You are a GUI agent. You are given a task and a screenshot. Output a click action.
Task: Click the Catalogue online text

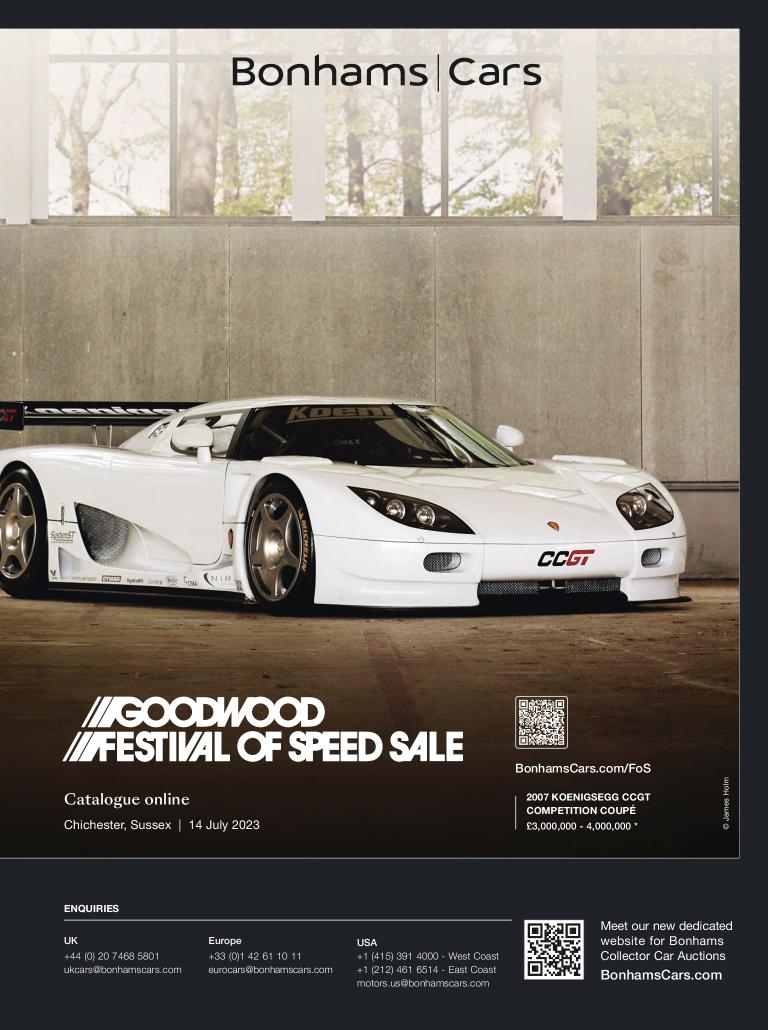pos(127,799)
